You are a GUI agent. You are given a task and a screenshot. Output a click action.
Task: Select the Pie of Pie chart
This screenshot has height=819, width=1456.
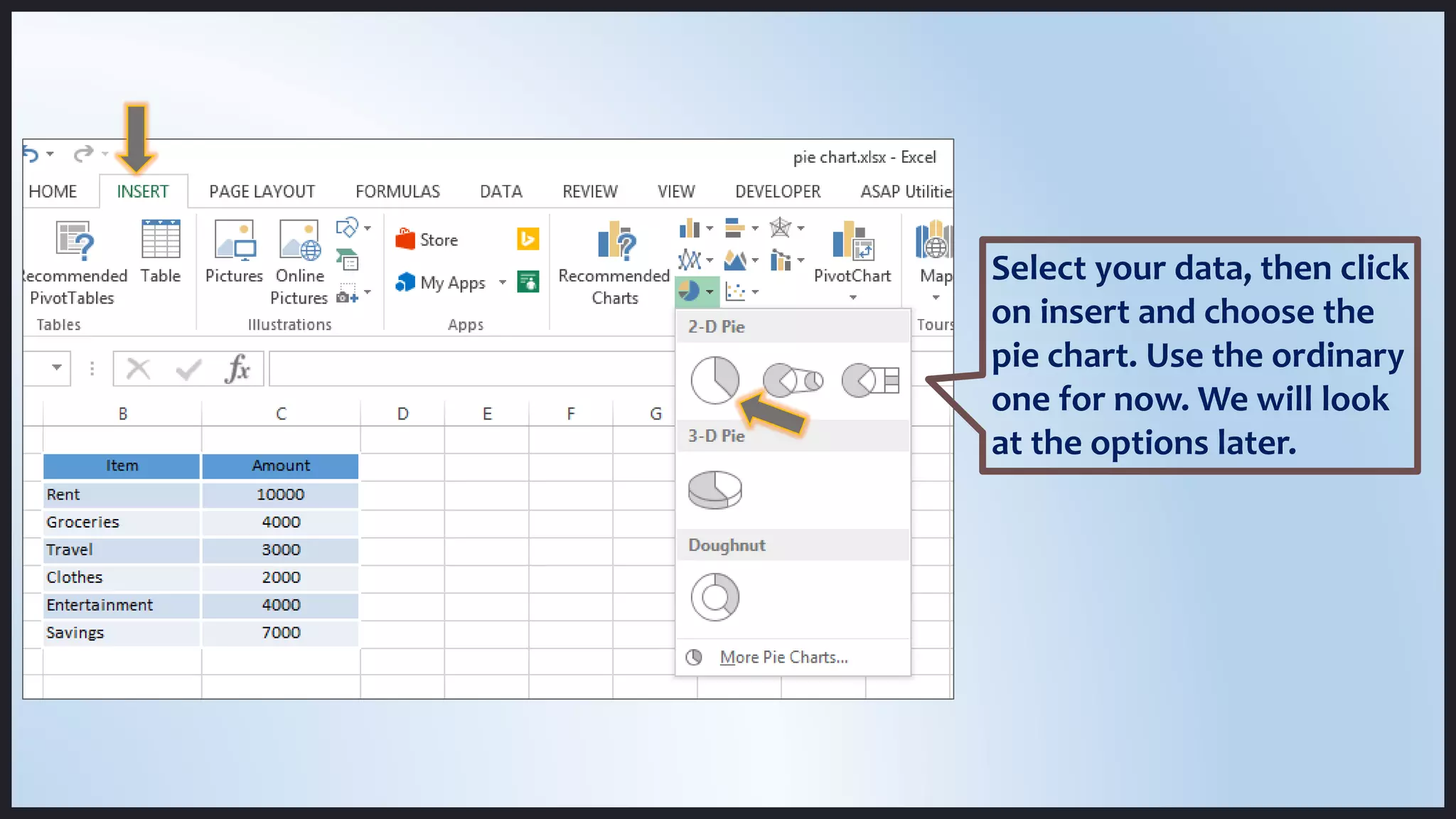[793, 380]
